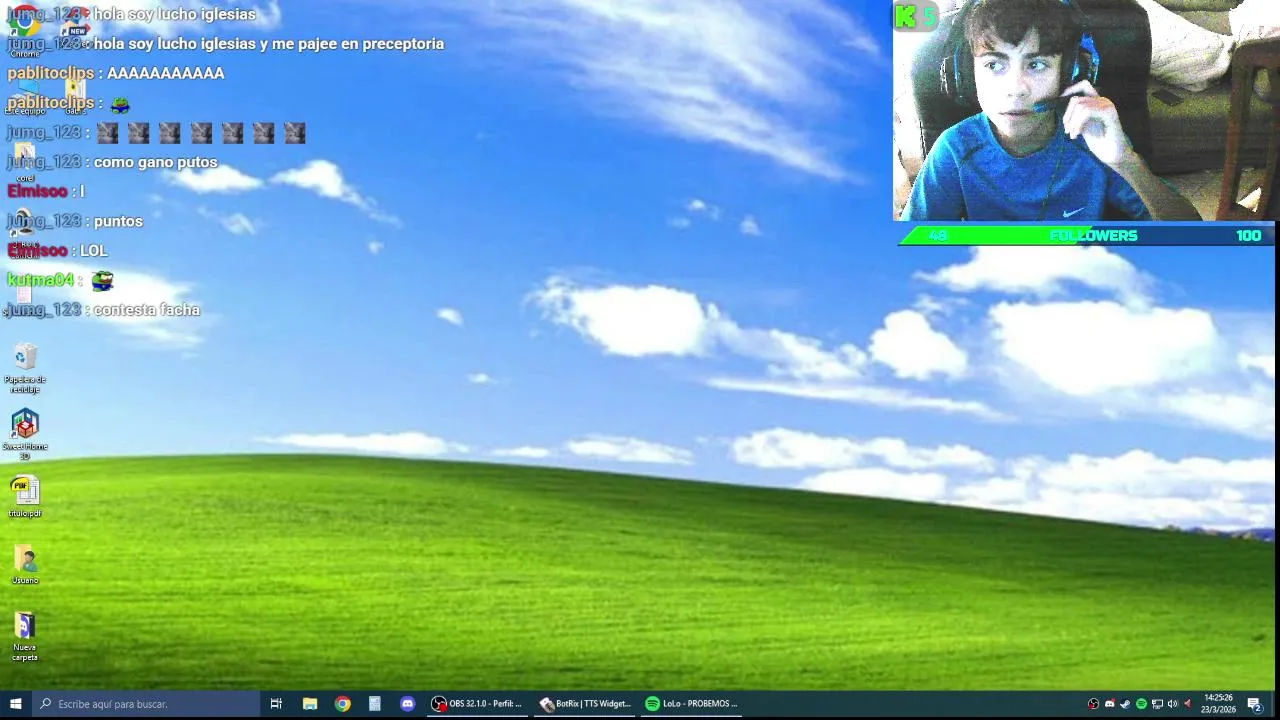Click the frog emote in kutma04's message

coord(102,281)
